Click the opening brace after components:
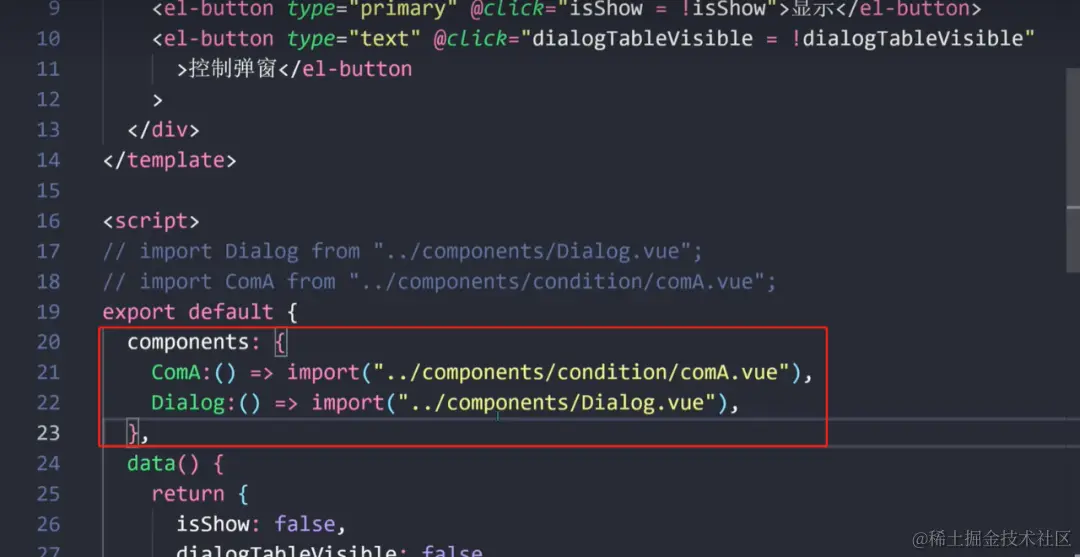Viewport: 1080px width, 557px height. click(x=280, y=342)
